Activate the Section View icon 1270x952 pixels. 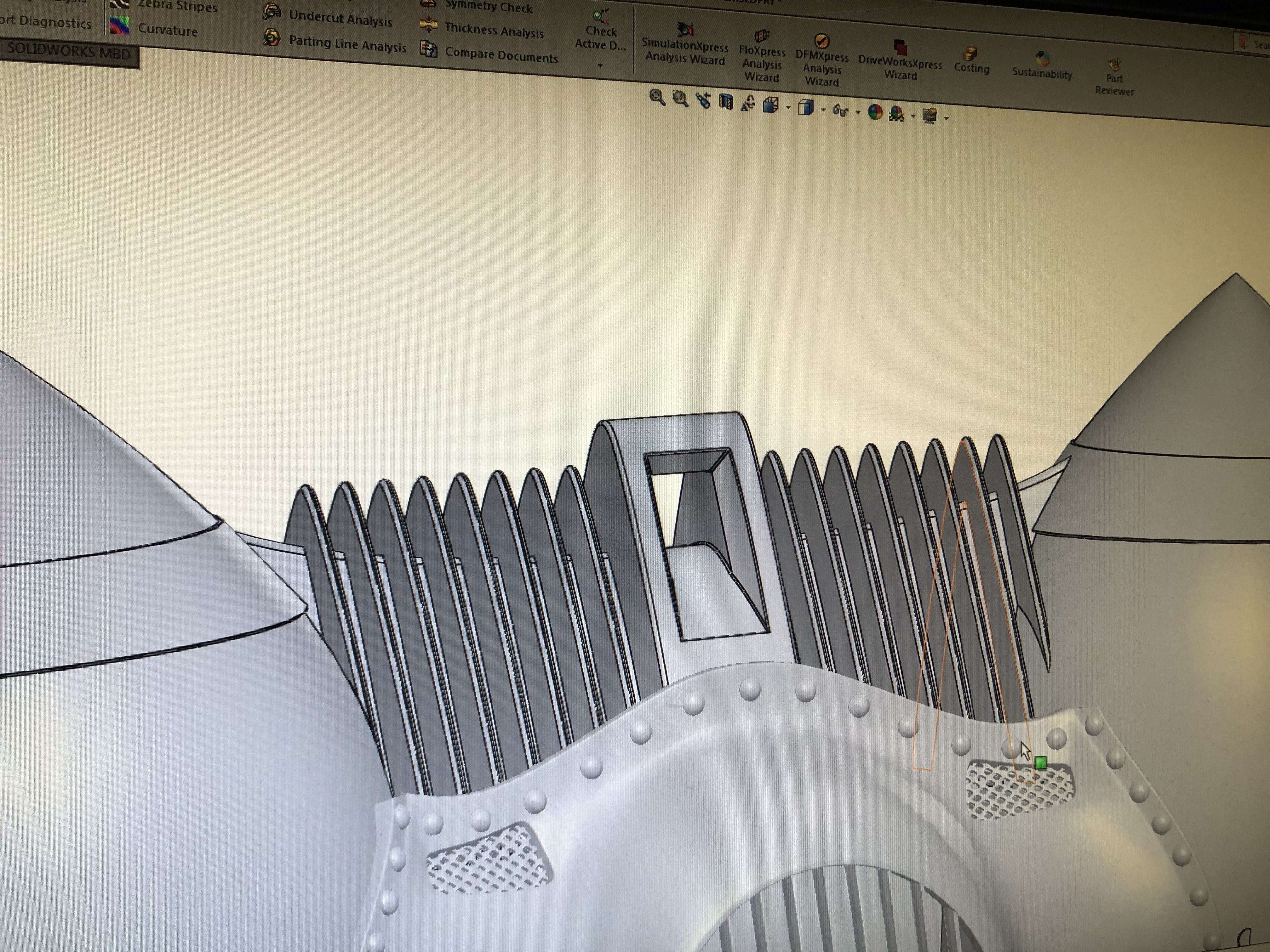726,102
